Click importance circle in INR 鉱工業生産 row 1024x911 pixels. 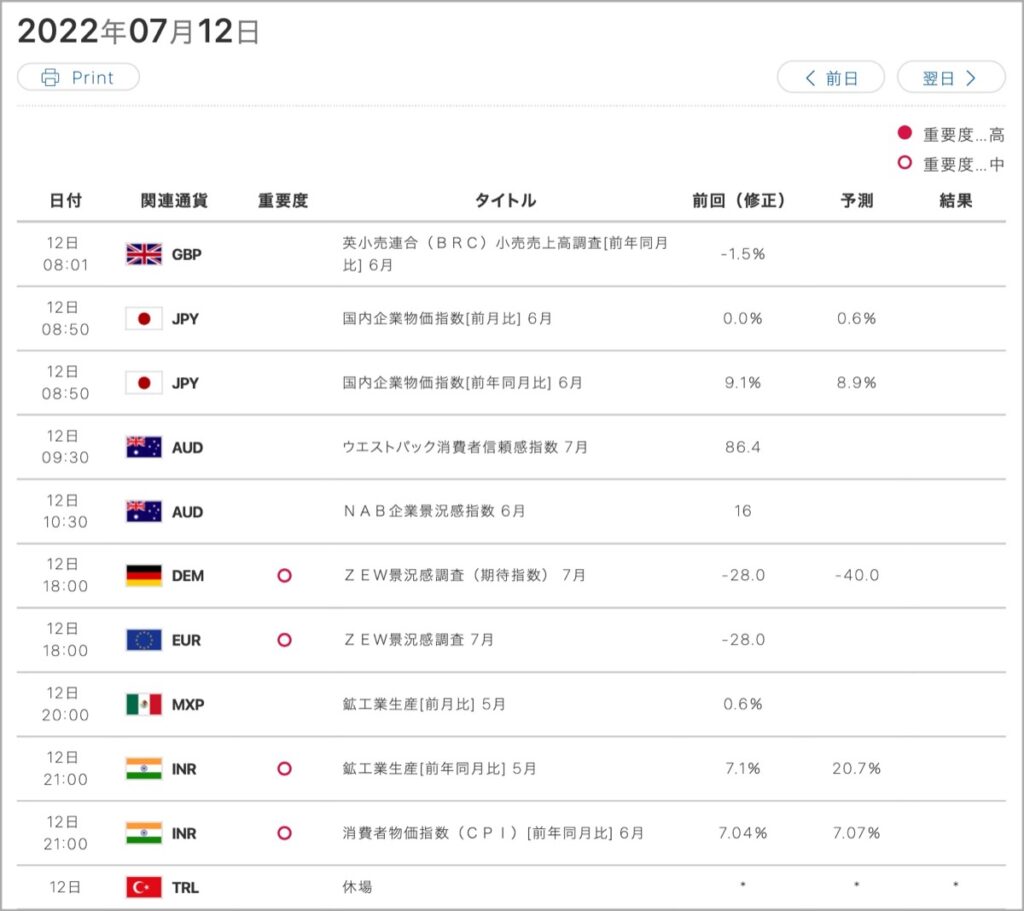[x=284, y=769]
